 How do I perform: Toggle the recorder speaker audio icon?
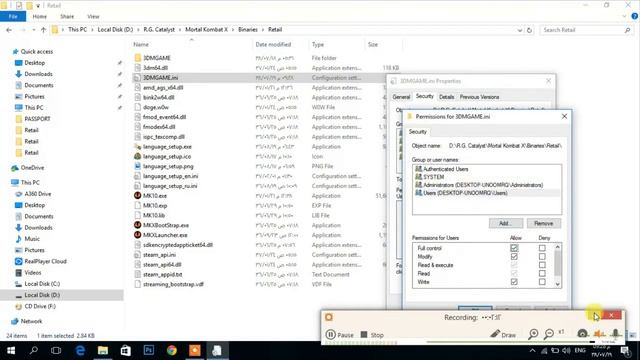pyautogui.click(x=599, y=334)
